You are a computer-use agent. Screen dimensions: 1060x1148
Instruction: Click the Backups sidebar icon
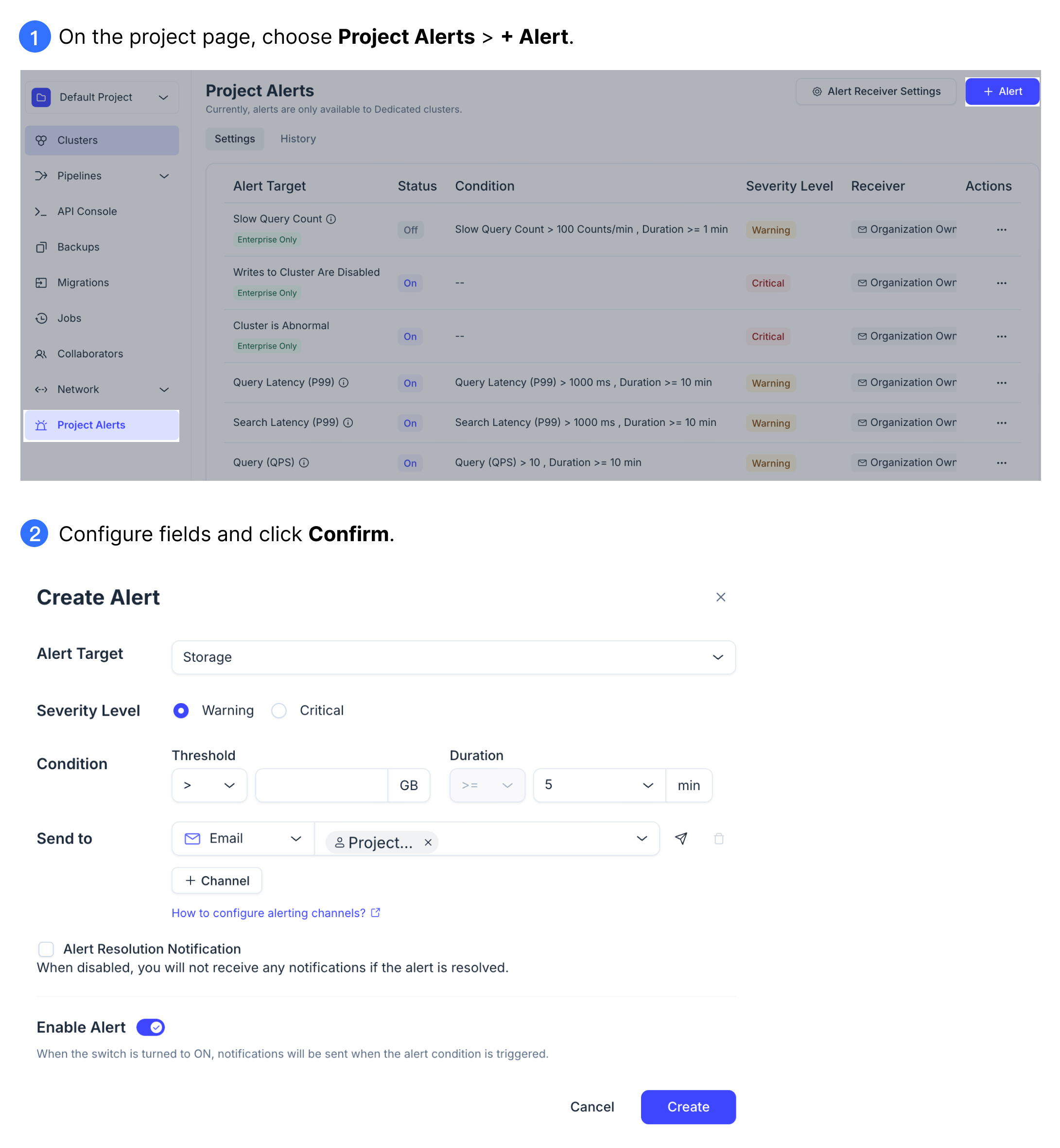40,246
